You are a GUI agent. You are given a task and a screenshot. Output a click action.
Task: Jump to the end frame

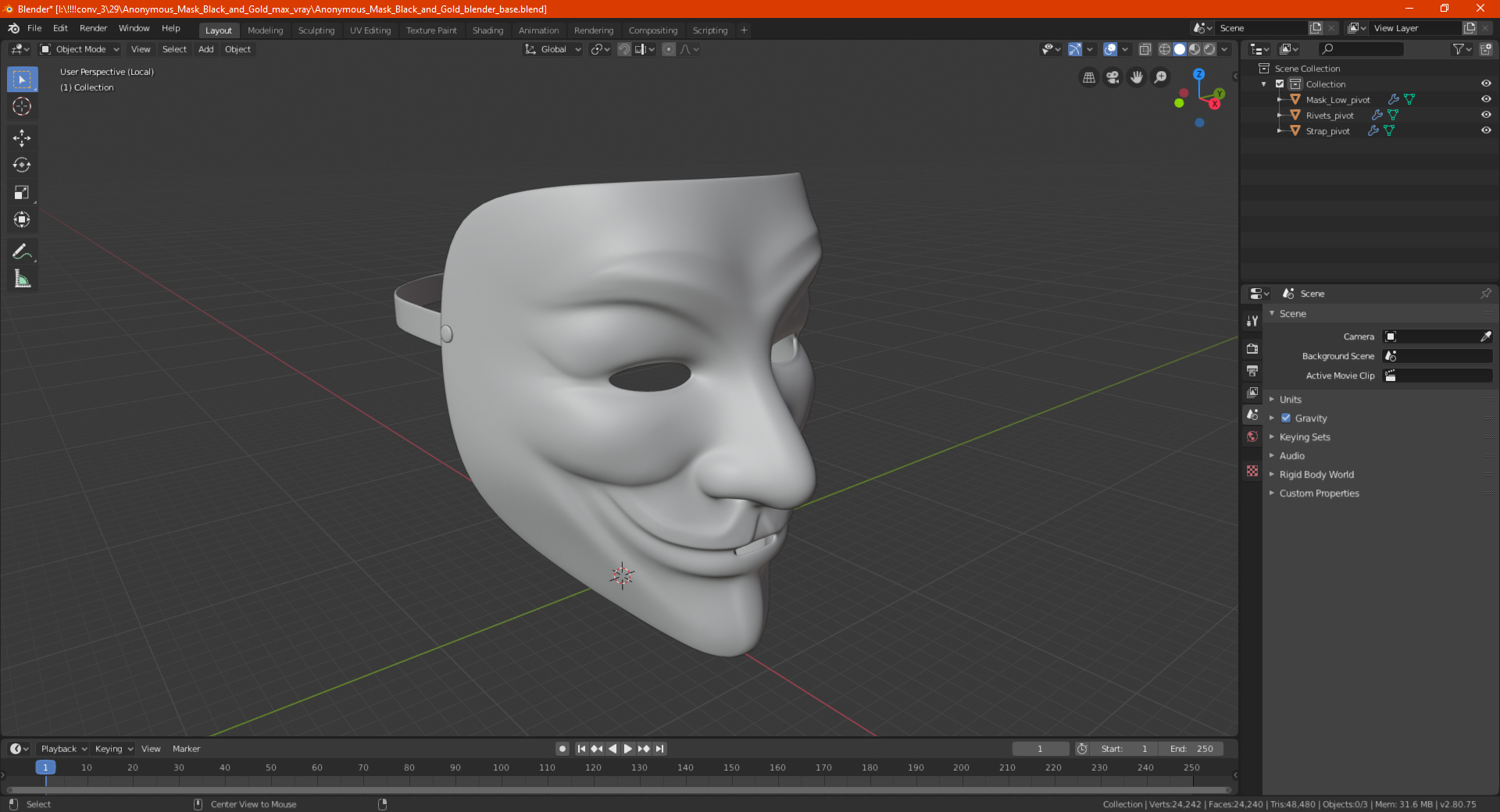click(x=659, y=749)
